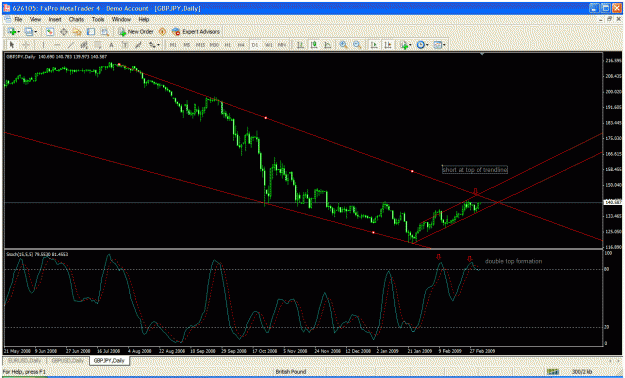Select the Text 'A' drawing tool
Image resolution: width=625 pixels, height=378 pixels.
[x=111, y=45]
